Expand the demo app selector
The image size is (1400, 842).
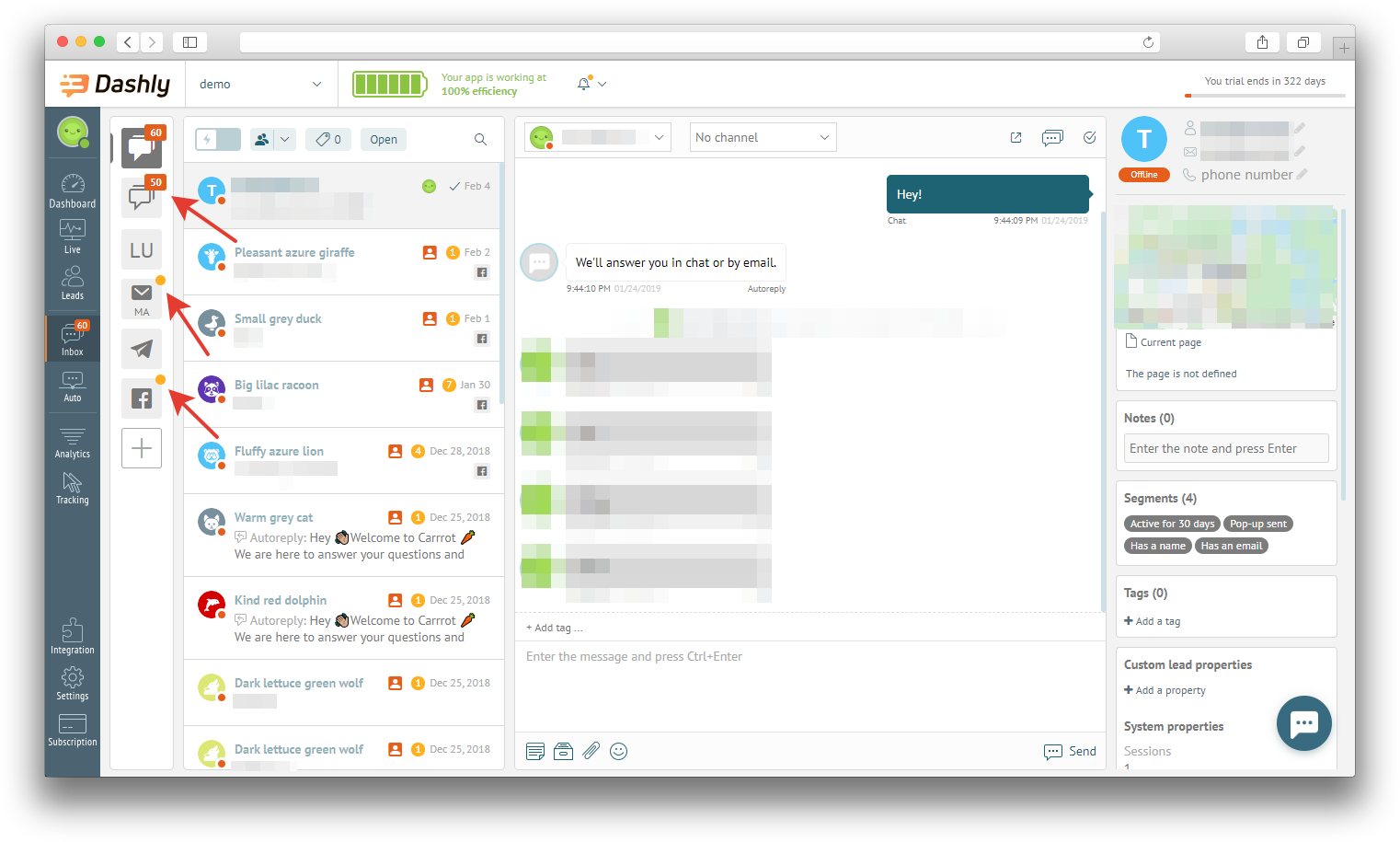(260, 84)
